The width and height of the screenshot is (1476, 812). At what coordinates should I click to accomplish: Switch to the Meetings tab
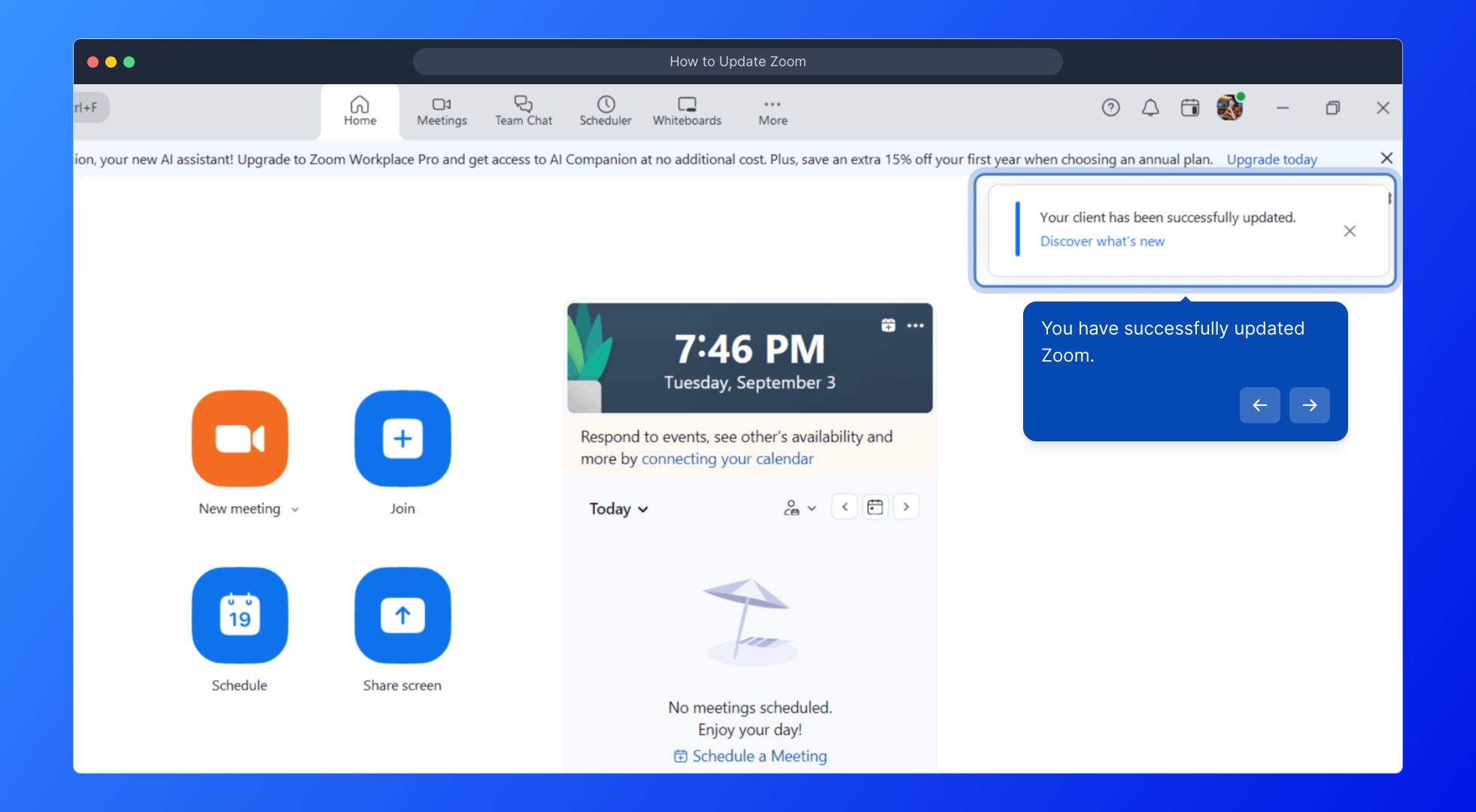point(442,111)
